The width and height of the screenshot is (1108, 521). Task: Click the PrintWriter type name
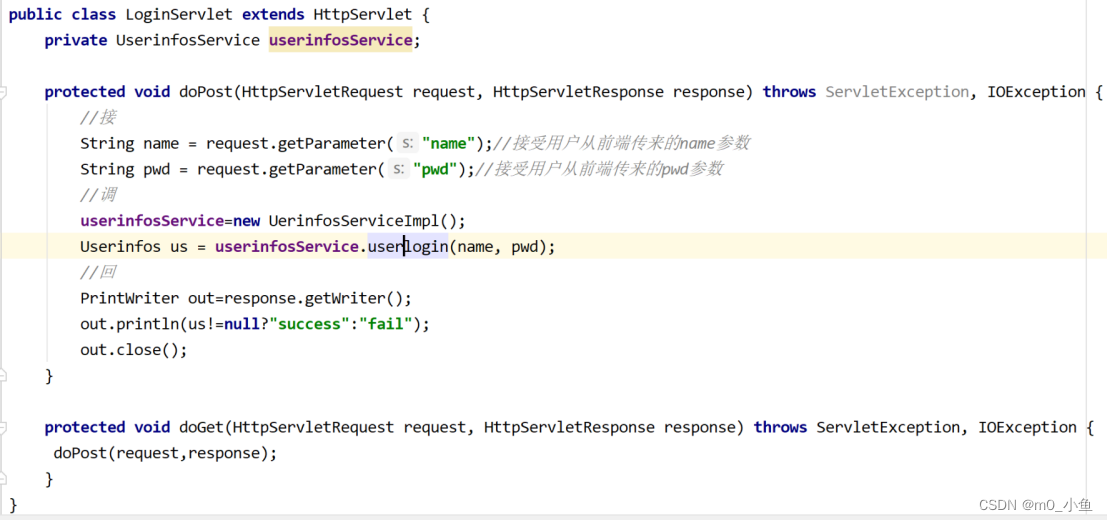tap(129, 298)
